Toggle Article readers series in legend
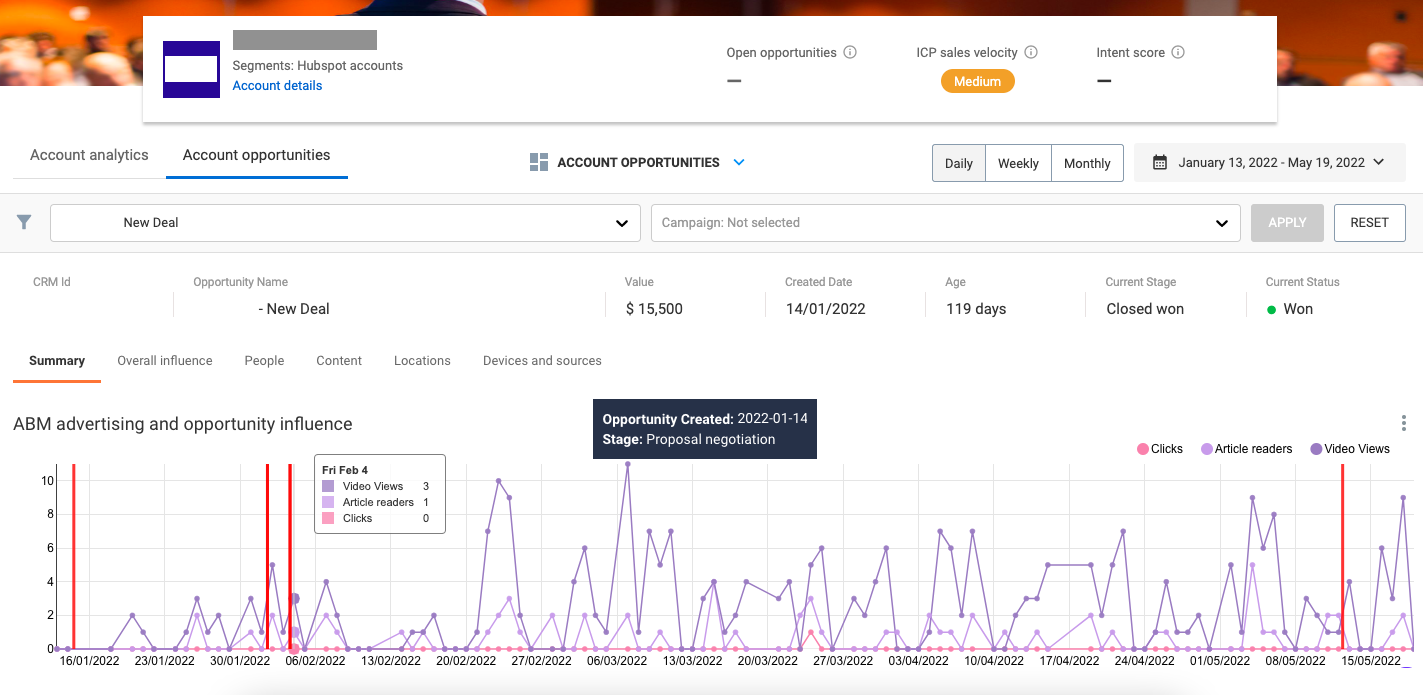The height and width of the screenshot is (695, 1423). tap(1247, 449)
